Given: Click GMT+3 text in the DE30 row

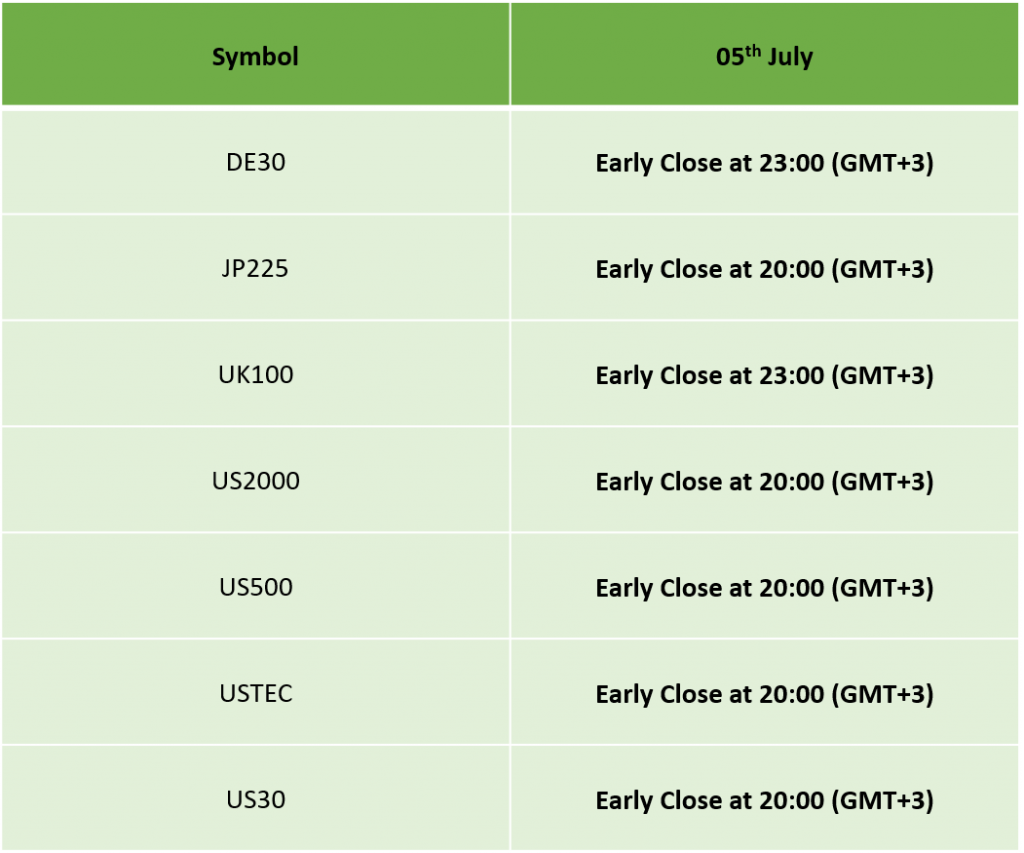Looking at the screenshot, I should click(x=882, y=163).
